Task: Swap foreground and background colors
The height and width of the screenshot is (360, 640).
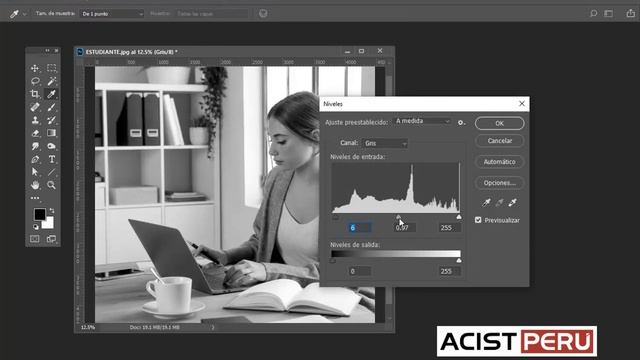Action: (52, 211)
